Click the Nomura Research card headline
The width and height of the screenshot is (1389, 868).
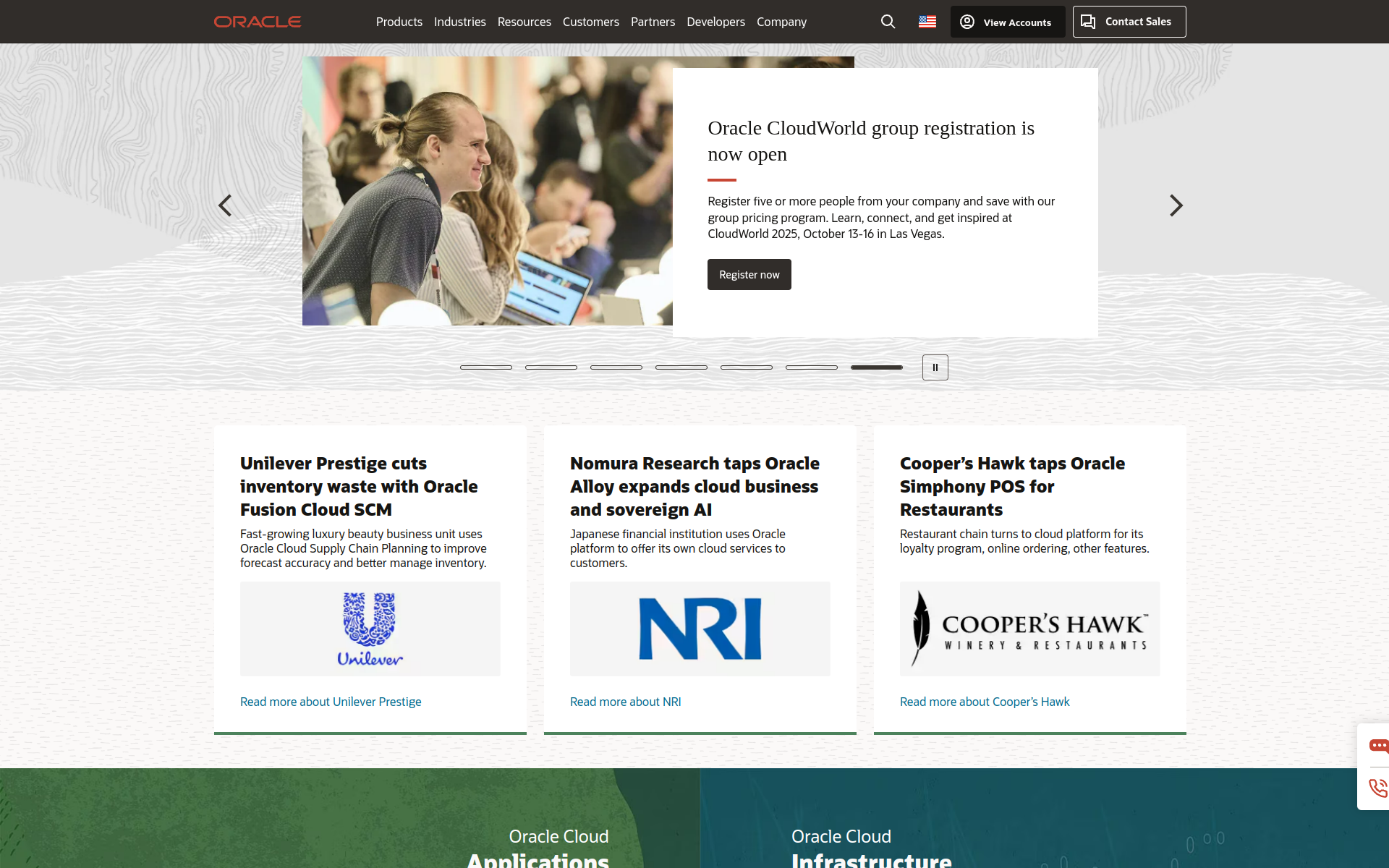694,486
